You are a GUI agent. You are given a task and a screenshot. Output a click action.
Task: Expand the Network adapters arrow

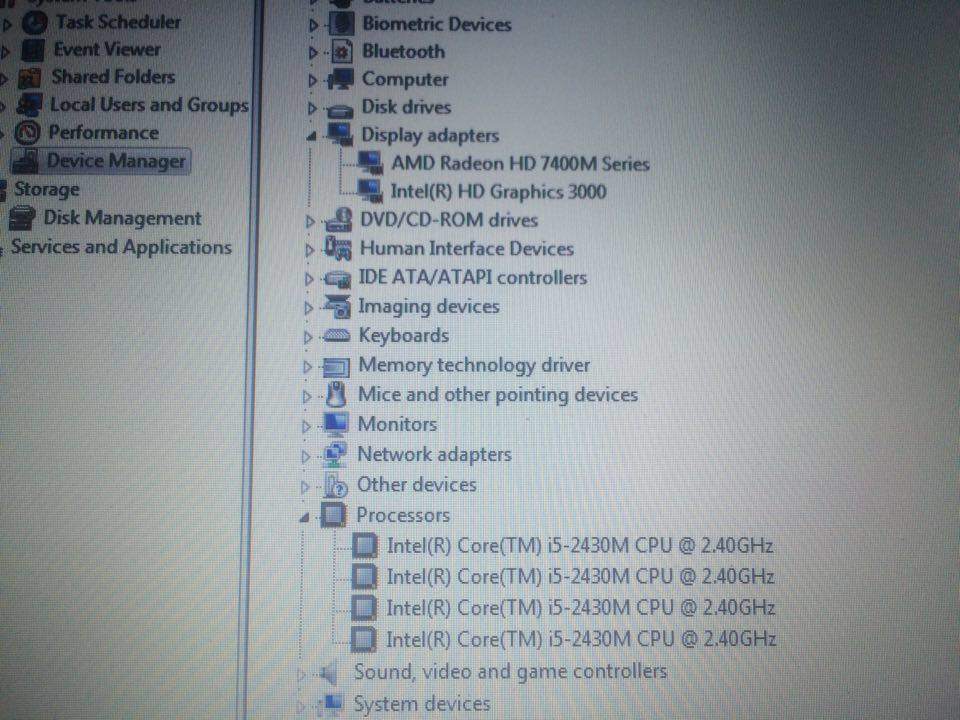click(306, 456)
